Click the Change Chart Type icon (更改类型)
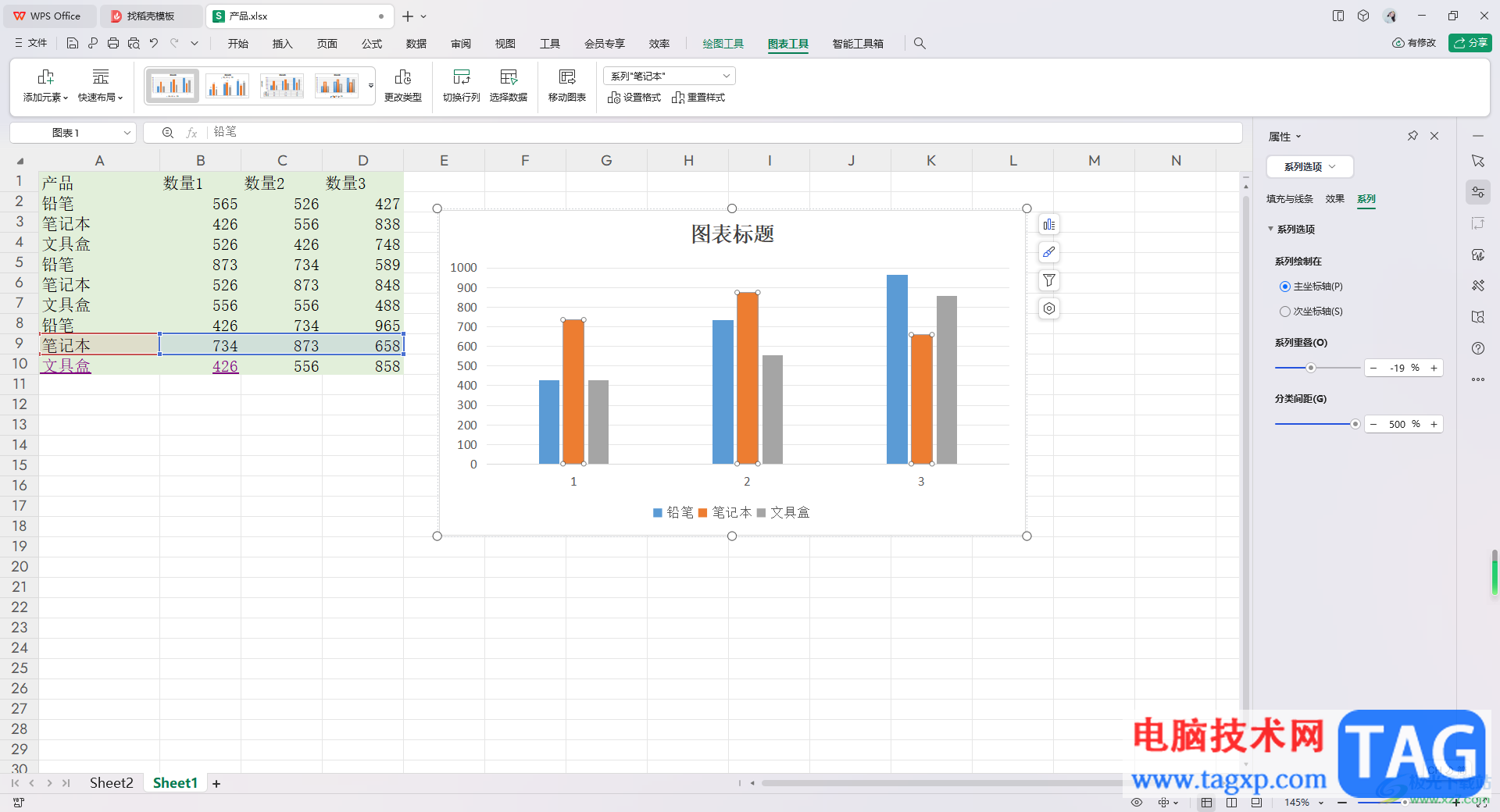The width and height of the screenshot is (1500, 812). [403, 85]
